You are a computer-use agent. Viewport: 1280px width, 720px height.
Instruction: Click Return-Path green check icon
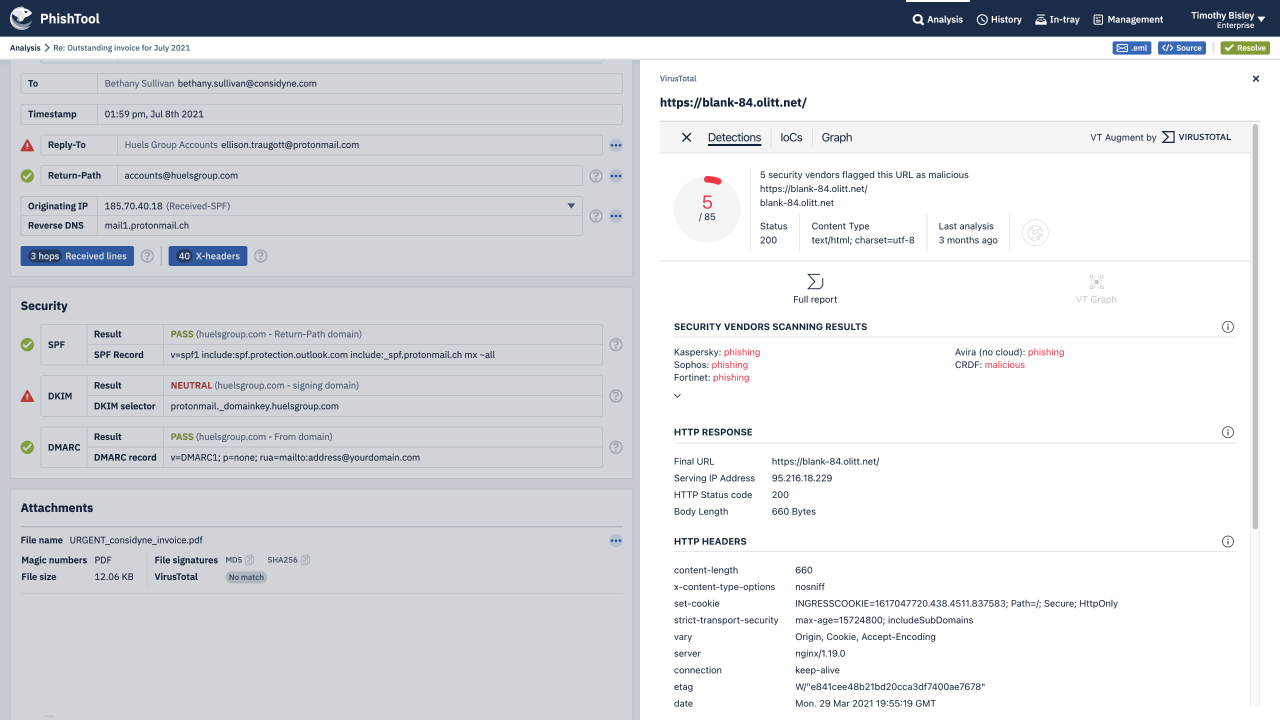point(28,176)
